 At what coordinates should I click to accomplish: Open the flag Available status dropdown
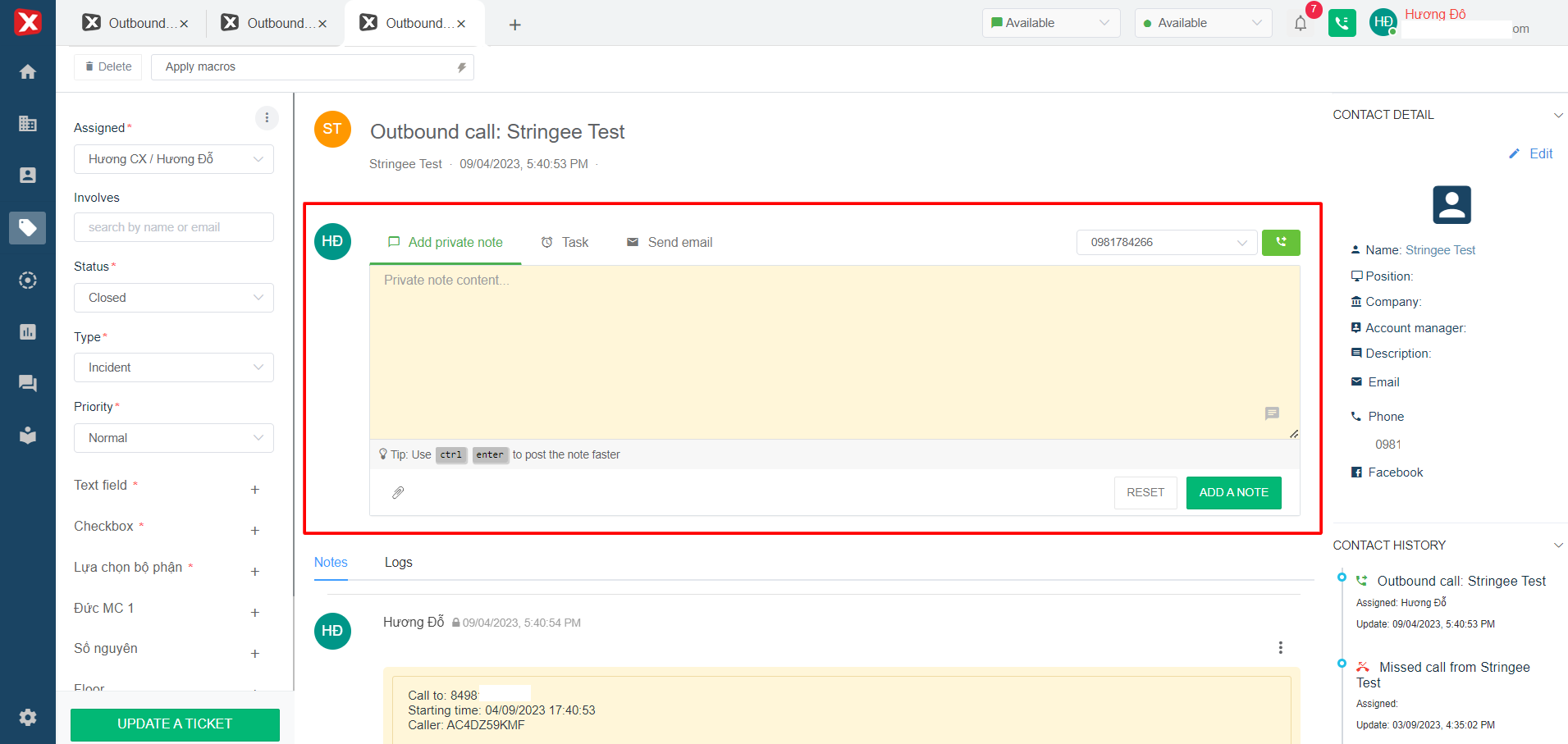click(x=1051, y=23)
